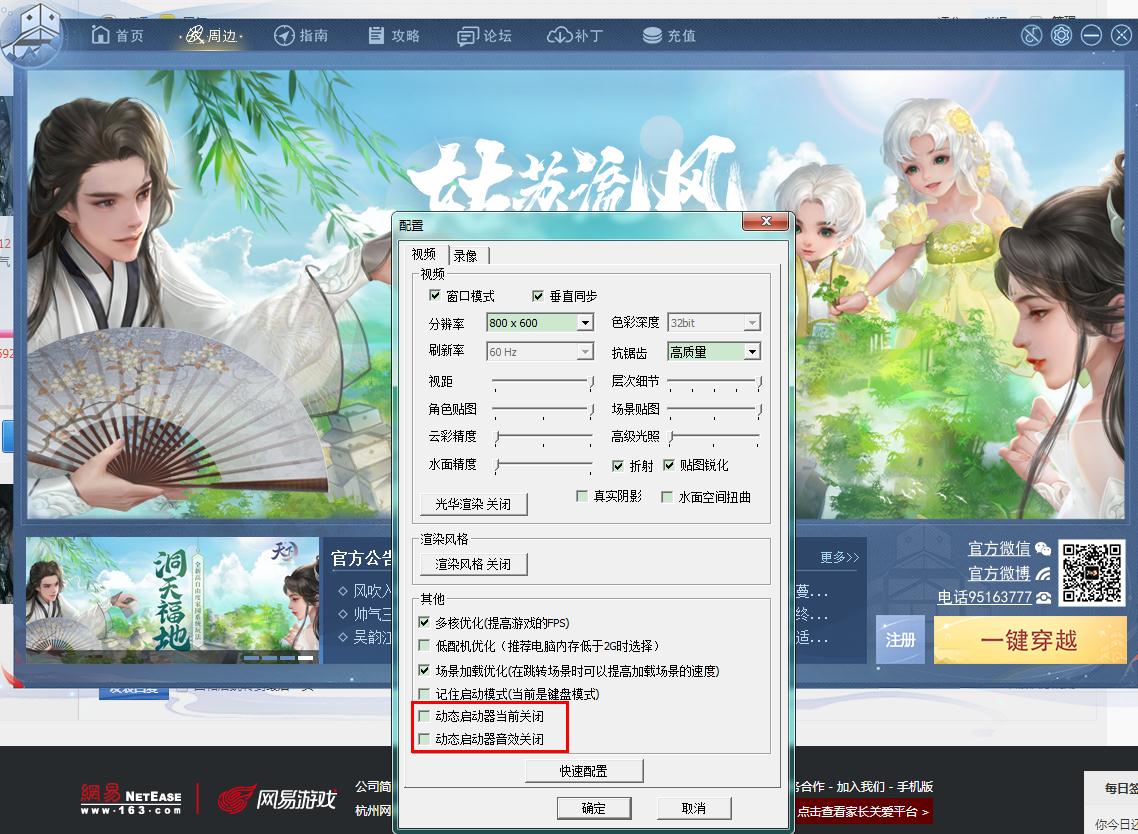The height and width of the screenshot is (834, 1138).
Task: Open the 刷新率 60 Hz dropdown
Action: click(x=540, y=351)
